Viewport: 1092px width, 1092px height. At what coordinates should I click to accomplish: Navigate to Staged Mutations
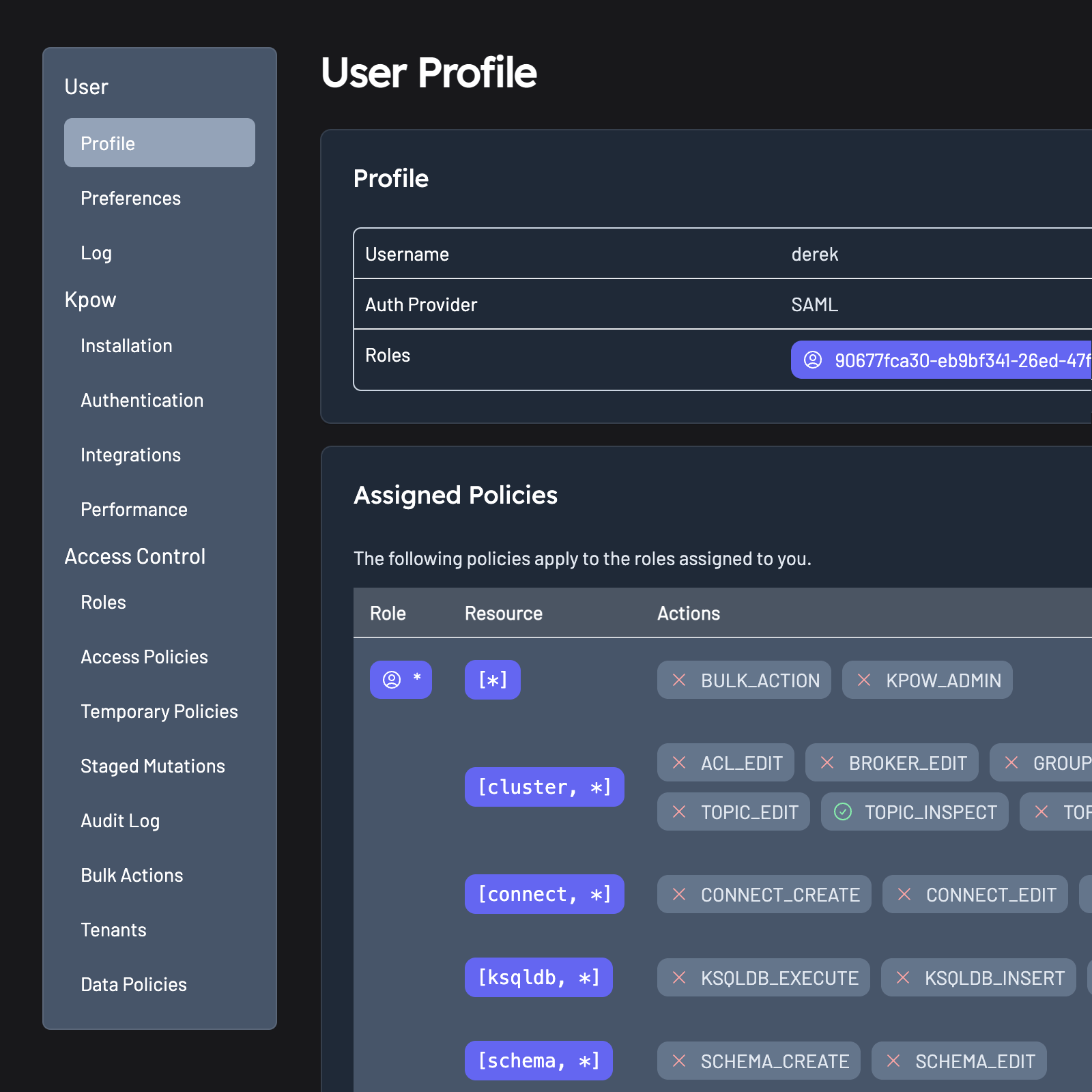coord(152,766)
